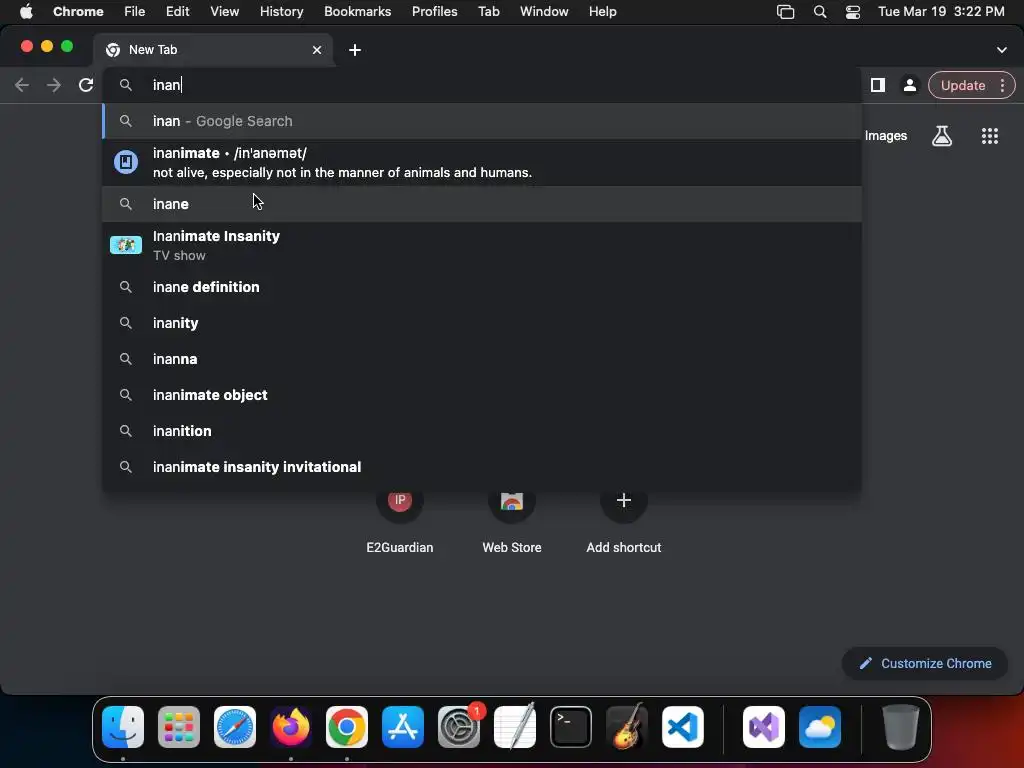This screenshot has height=768, width=1024.
Task: Click the address bar input
Action: pos(482,85)
